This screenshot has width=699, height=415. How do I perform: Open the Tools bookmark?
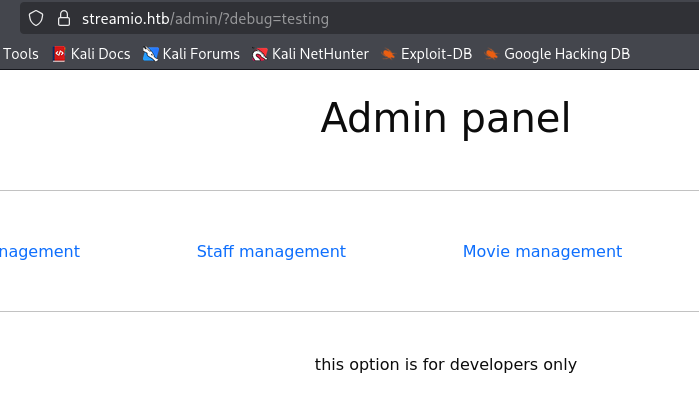21,54
